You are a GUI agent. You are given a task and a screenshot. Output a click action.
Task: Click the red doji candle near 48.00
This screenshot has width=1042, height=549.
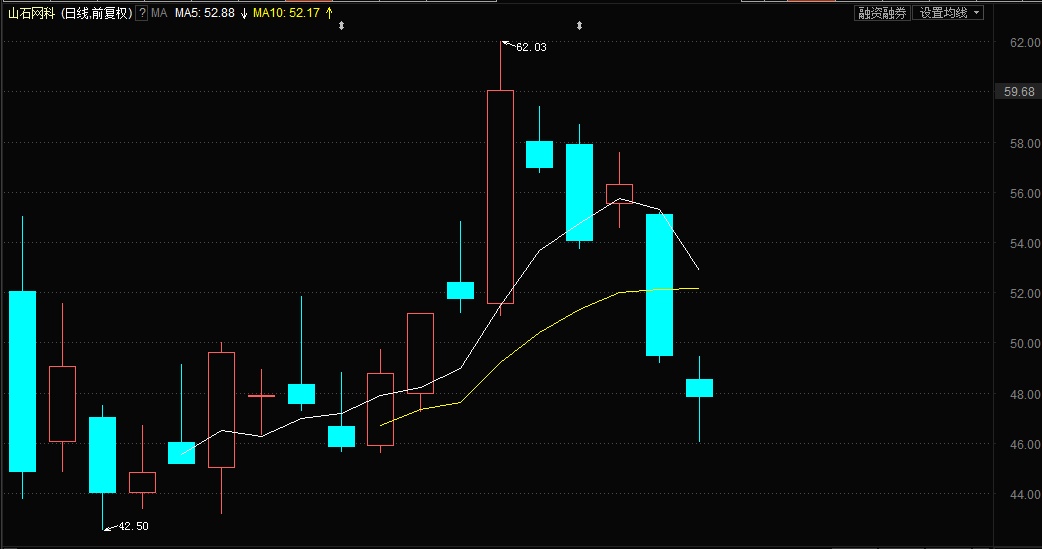[x=261, y=396]
